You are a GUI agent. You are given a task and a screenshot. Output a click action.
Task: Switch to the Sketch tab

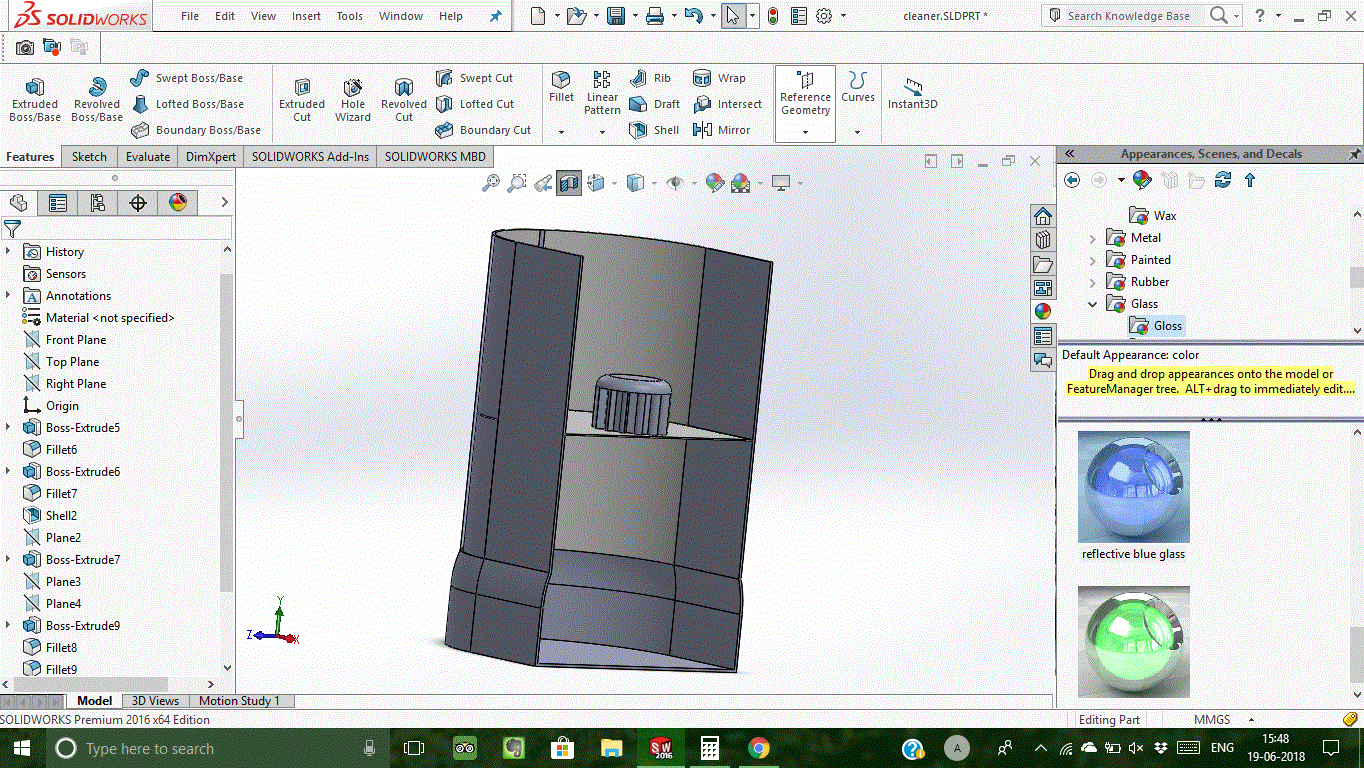pyautogui.click(x=89, y=157)
